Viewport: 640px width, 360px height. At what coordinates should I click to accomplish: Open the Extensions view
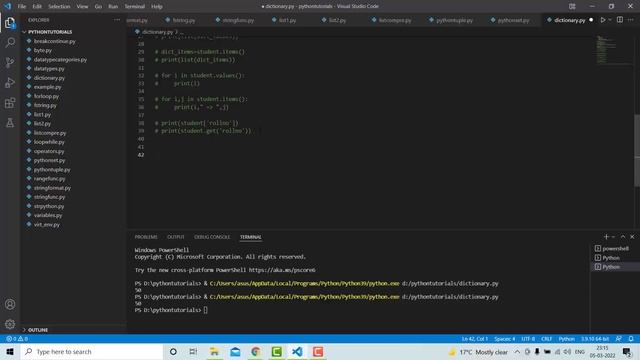click(x=10, y=102)
